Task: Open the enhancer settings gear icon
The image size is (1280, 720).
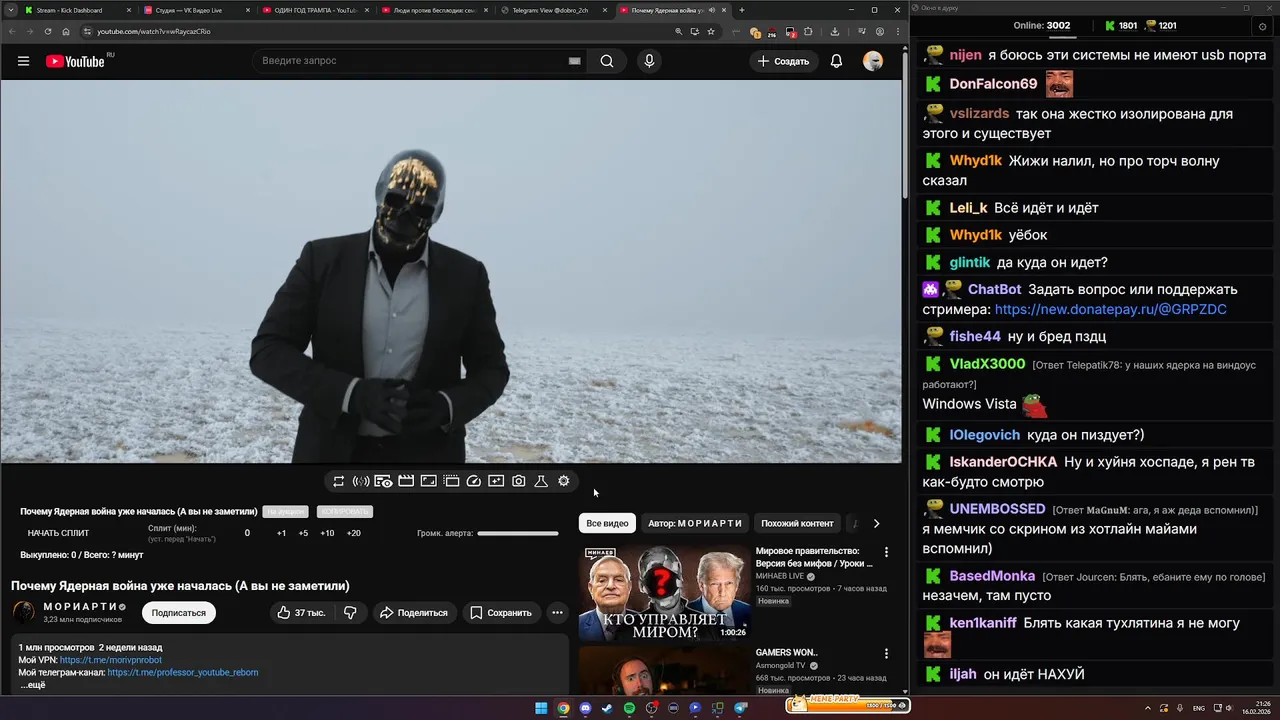Action: click(564, 481)
